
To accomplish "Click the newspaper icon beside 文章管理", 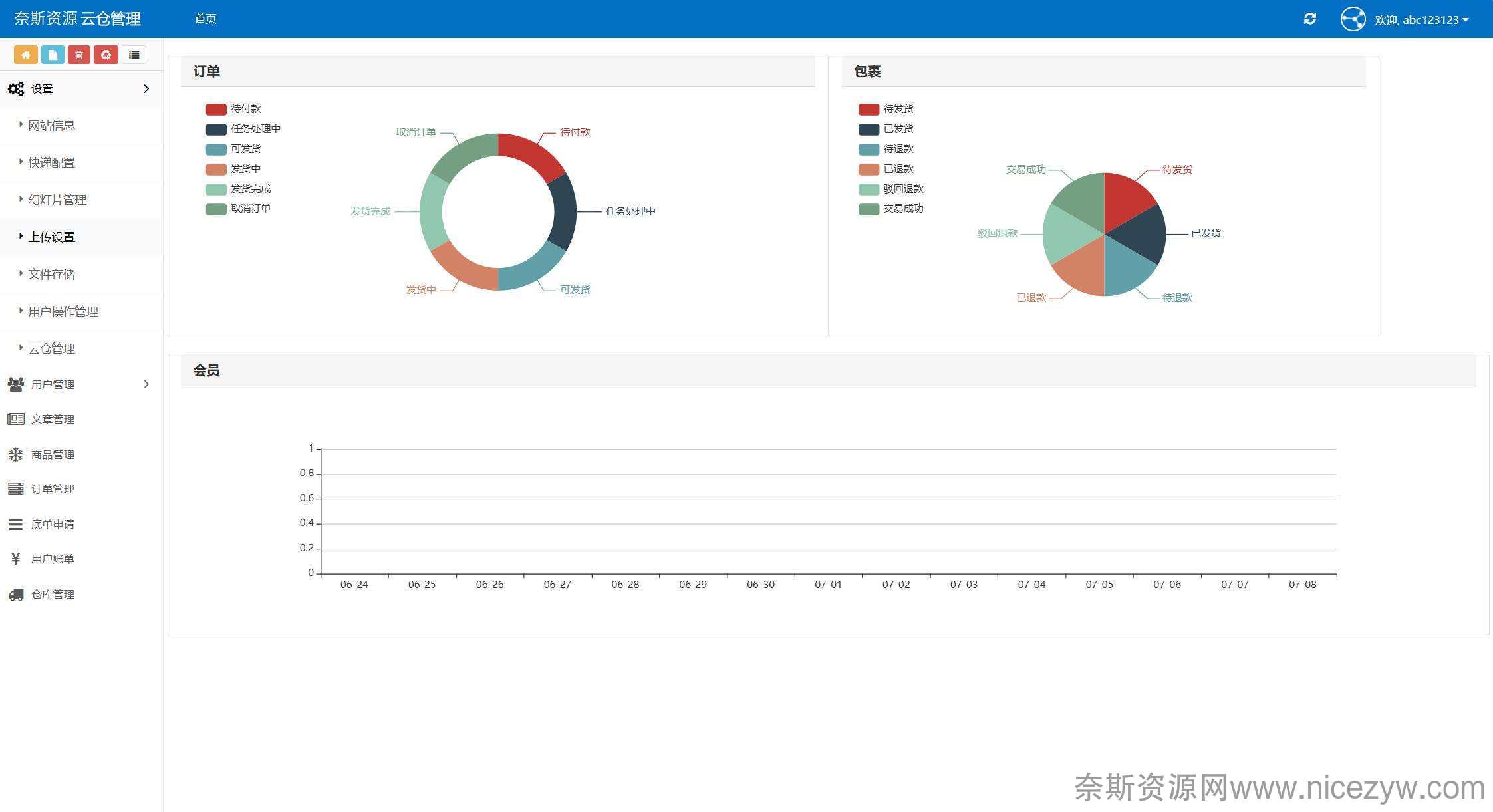I will point(16,419).
